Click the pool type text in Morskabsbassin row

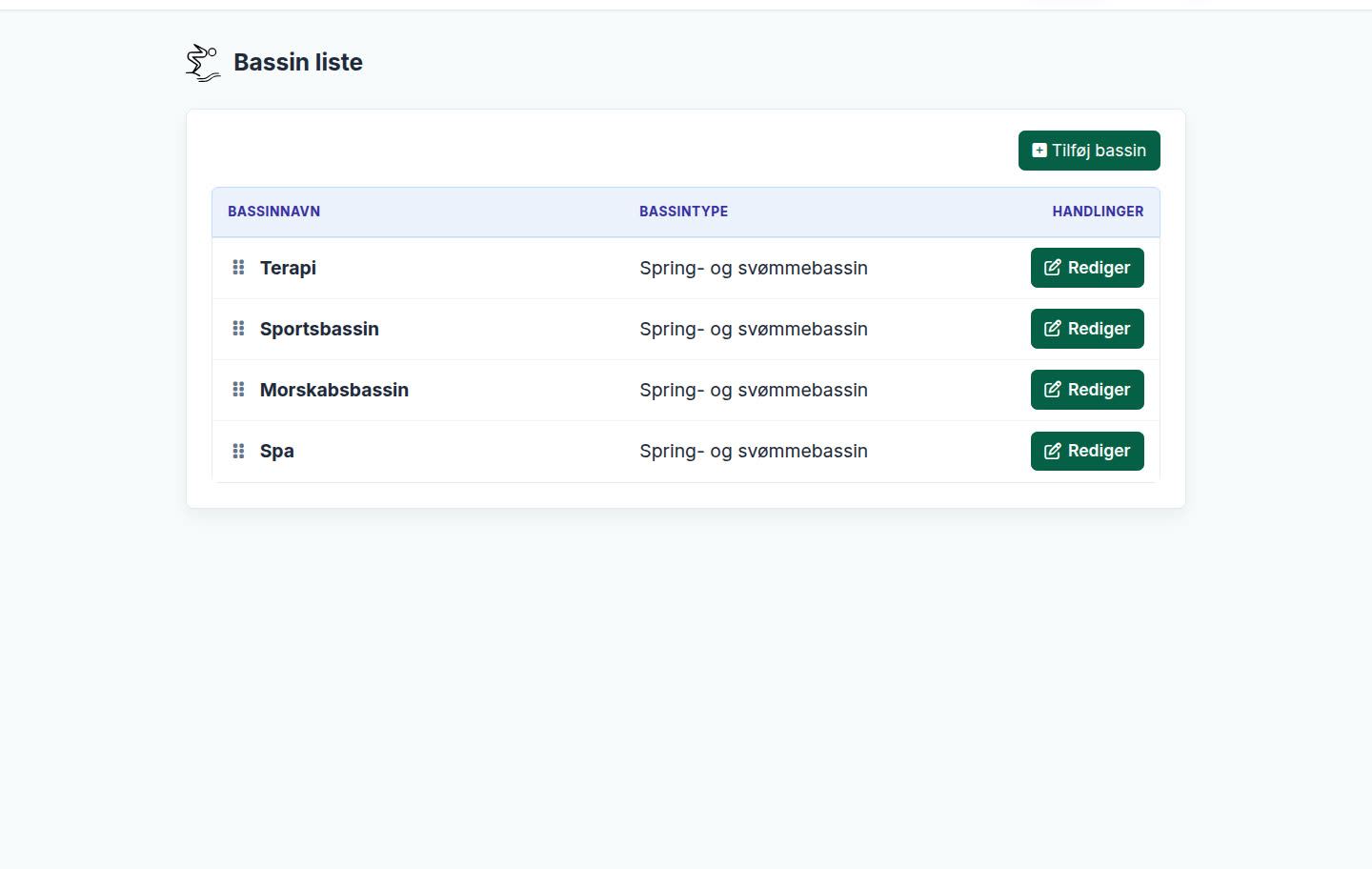pyautogui.click(x=754, y=390)
